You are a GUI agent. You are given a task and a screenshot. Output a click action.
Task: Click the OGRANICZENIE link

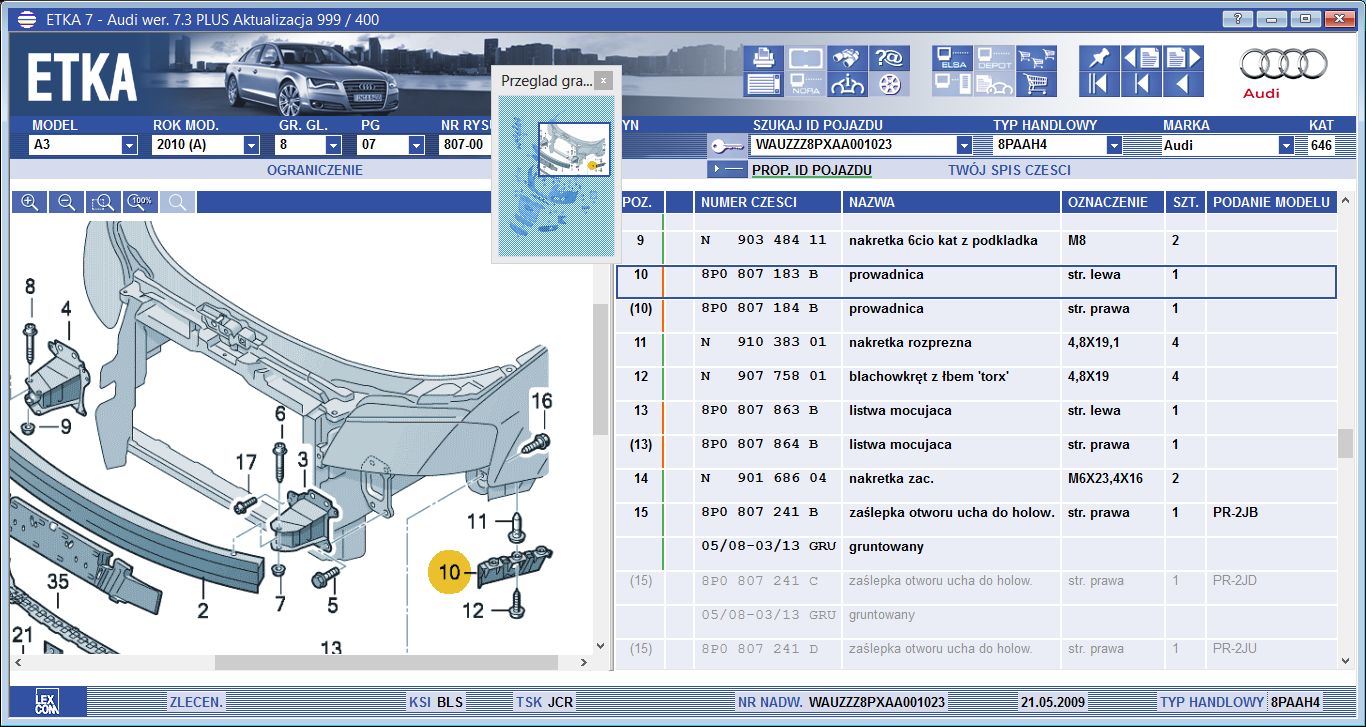315,170
